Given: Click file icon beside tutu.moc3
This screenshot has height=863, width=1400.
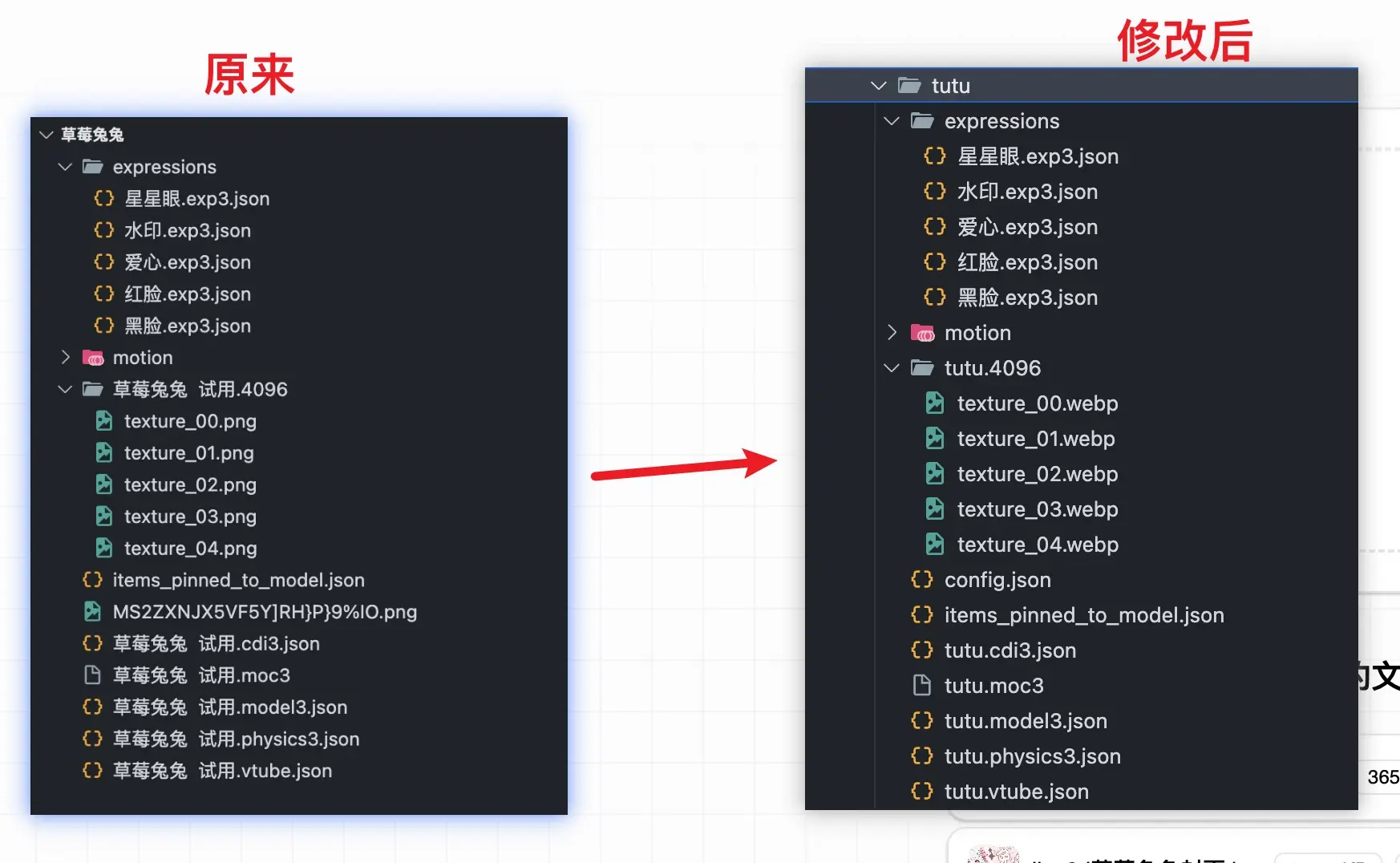Looking at the screenshot, I should click(922, 686).
